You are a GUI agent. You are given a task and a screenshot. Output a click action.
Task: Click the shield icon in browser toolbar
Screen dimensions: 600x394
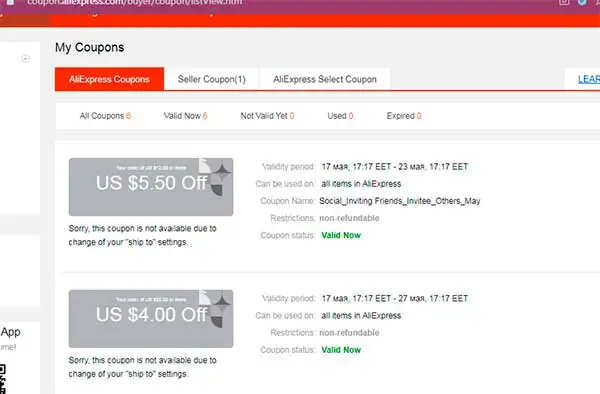[x=582, y=2]
